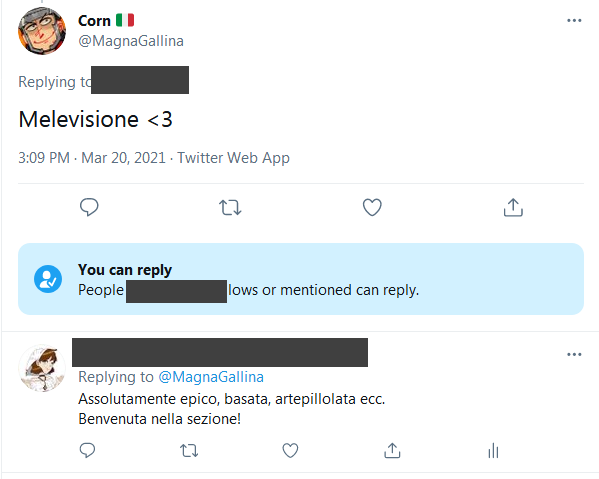
Task: Click the Twitter Web App source label
Action: (x=233, y=158)
